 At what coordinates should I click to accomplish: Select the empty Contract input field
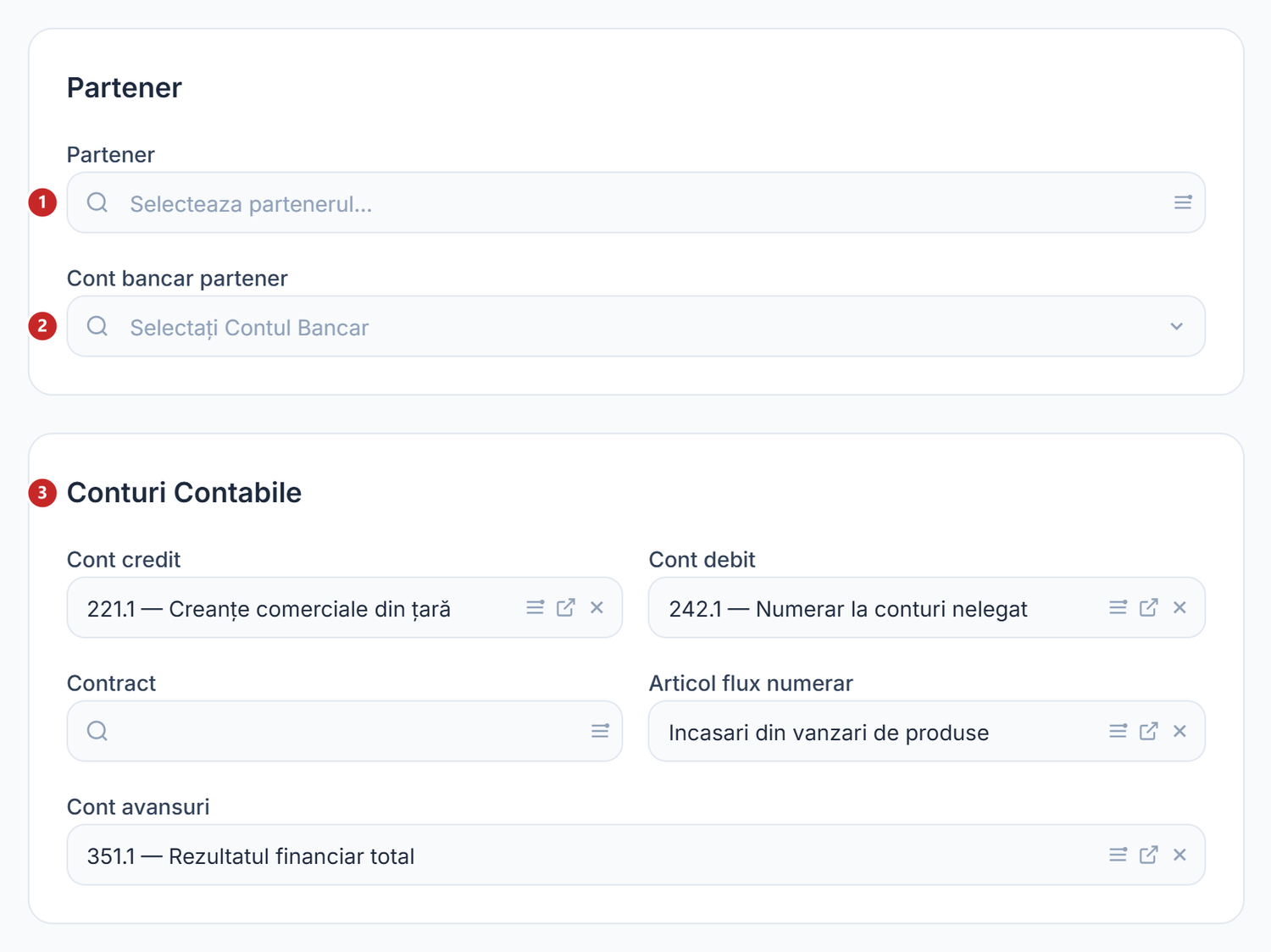(x=345, y=731)
